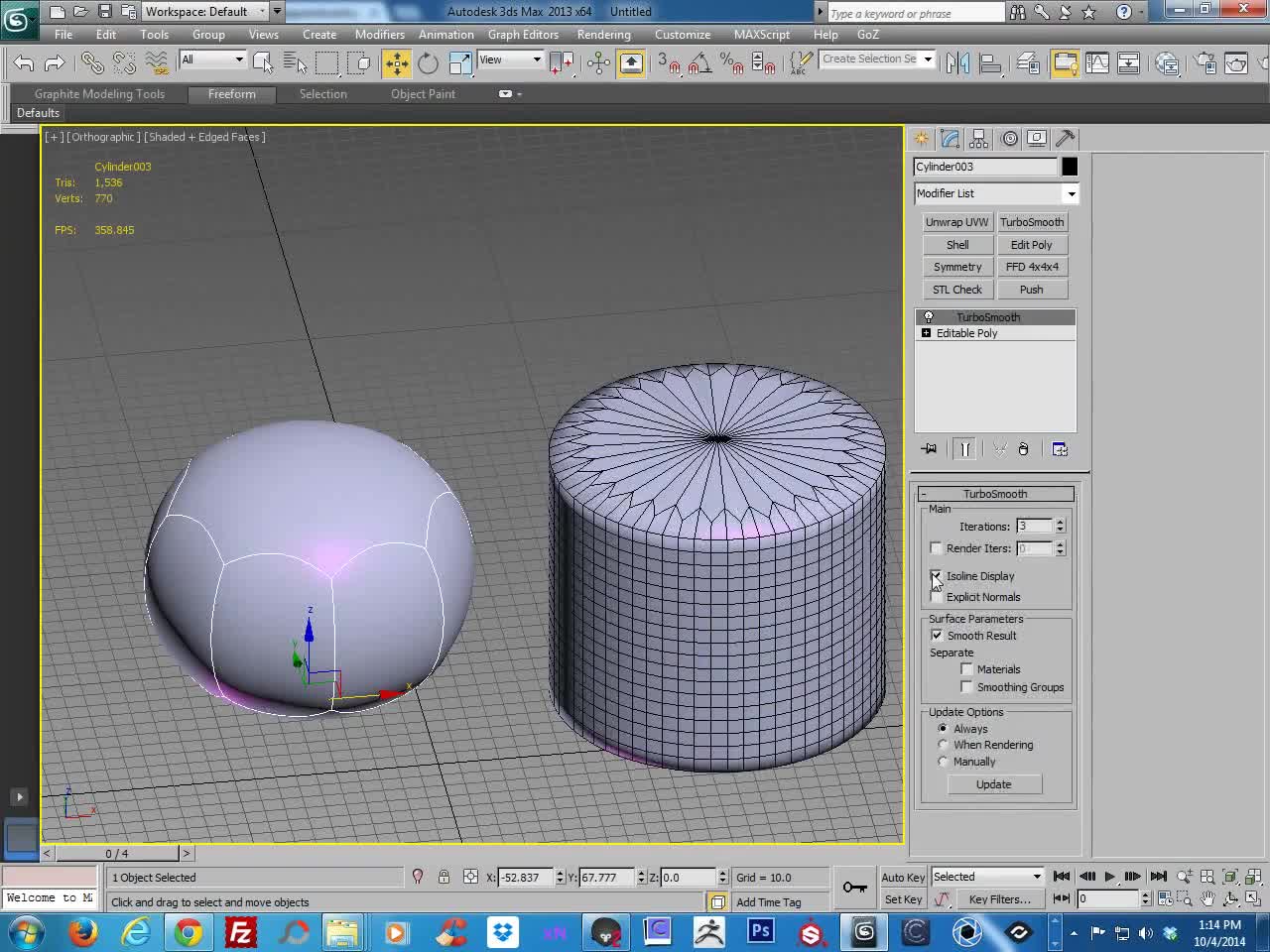Image resolution: width=1270 pixels, height=952 pixels.
Task: Play the animation with the play button
Action: click(x=1109, y=877)
